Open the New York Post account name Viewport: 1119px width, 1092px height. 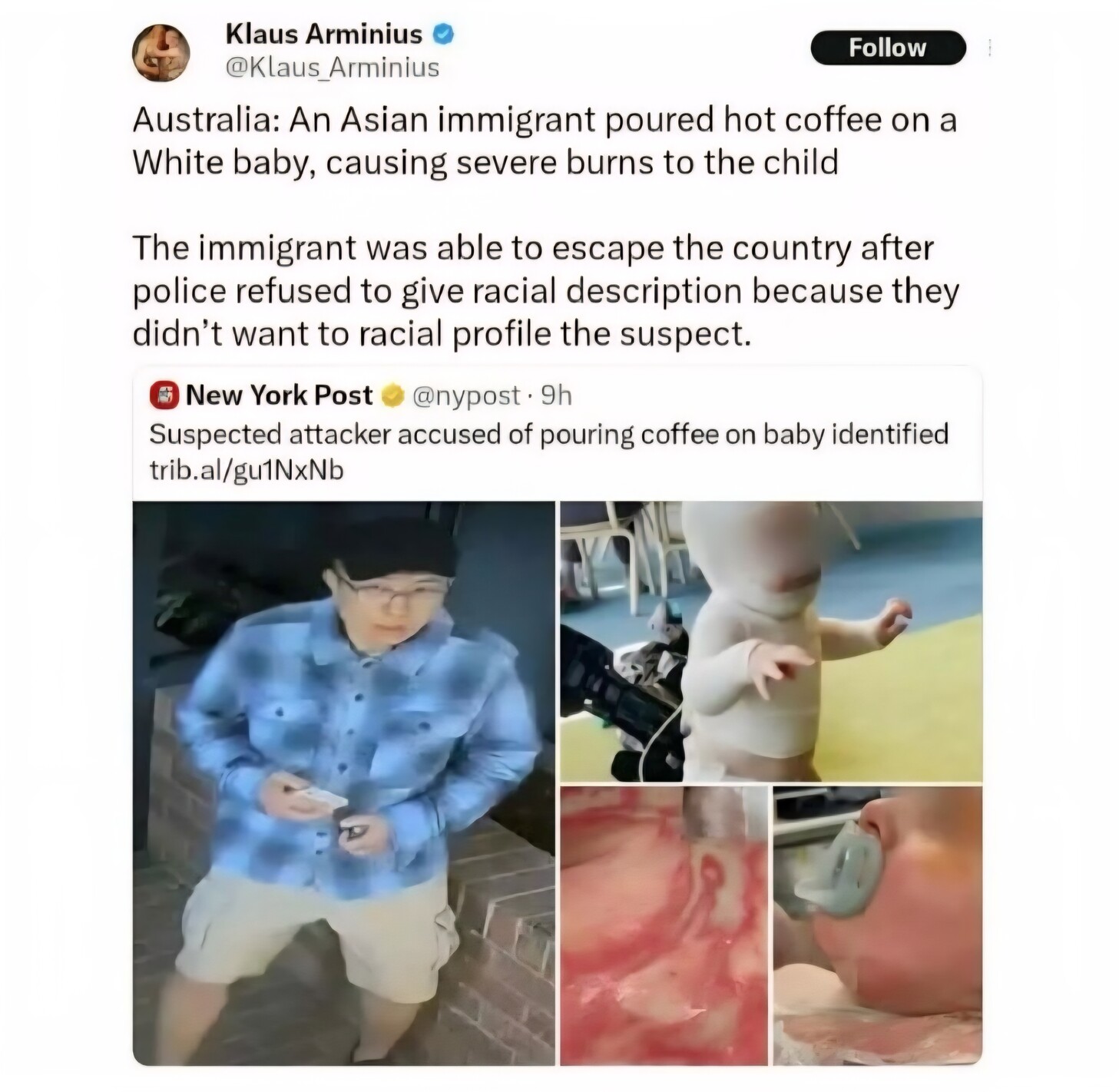(x=279, y=395)
